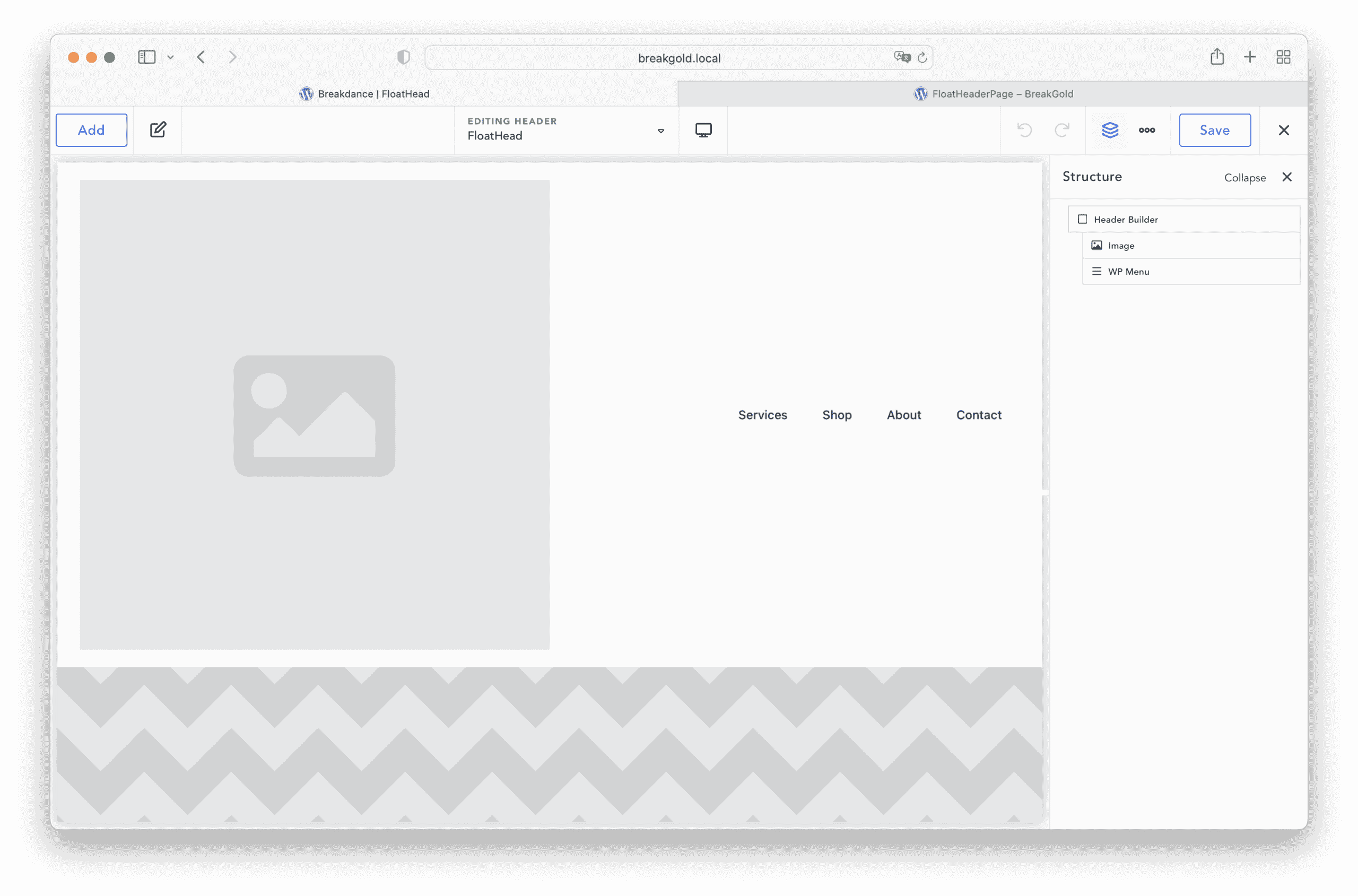Expand the sidebar chevron menu in Safari
Viewport: 1358px width, 896px height.
(x=170, y=57)
